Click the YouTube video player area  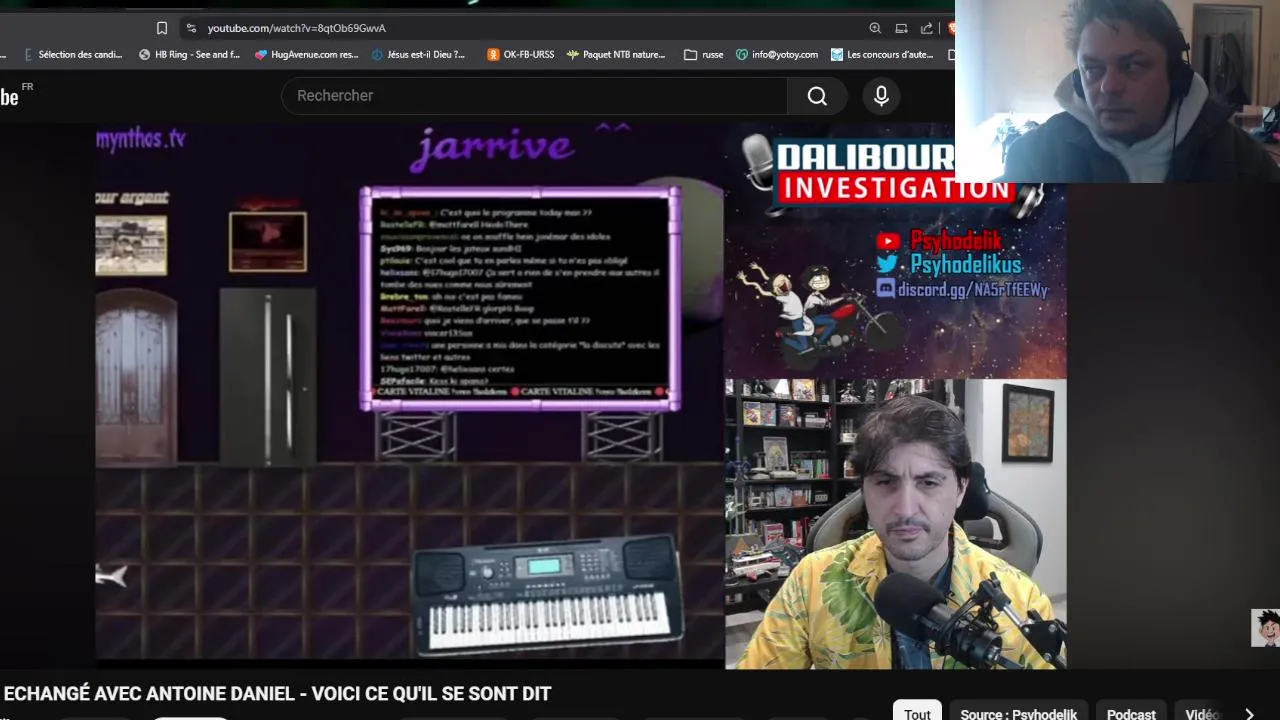click(580, 395)
